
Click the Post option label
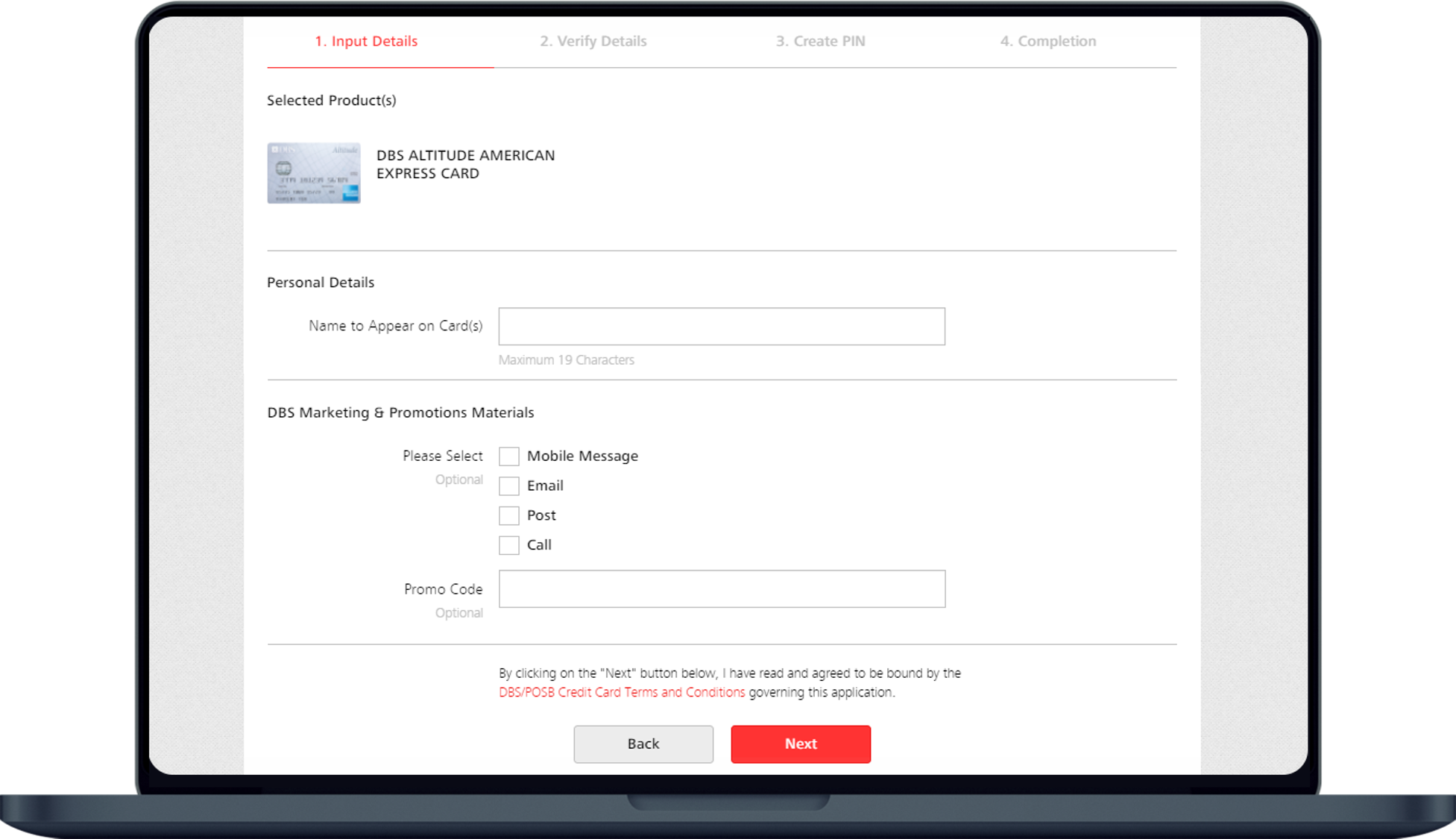tap(541, 515)
